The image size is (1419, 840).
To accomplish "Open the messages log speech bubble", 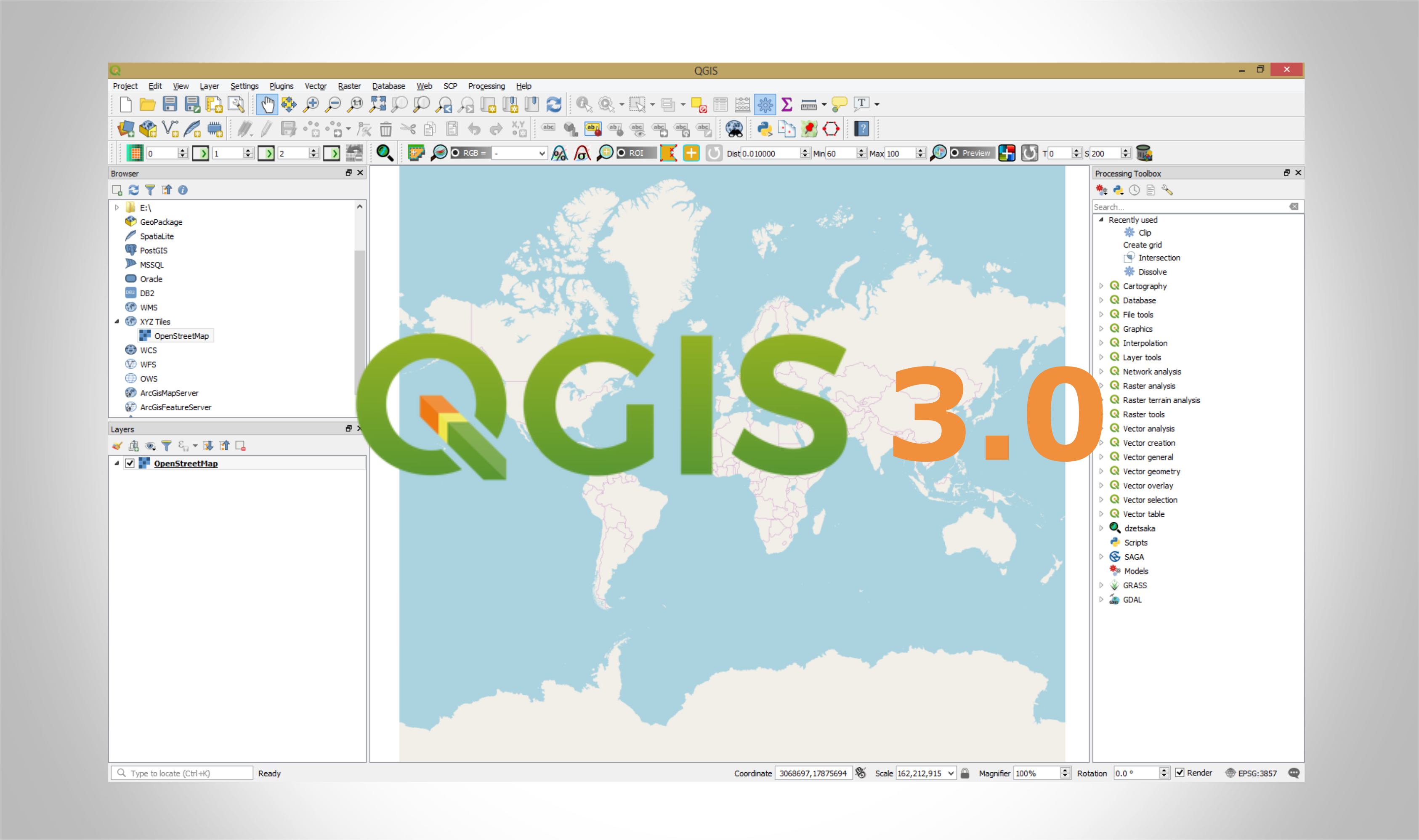I will click(1294, 773).
